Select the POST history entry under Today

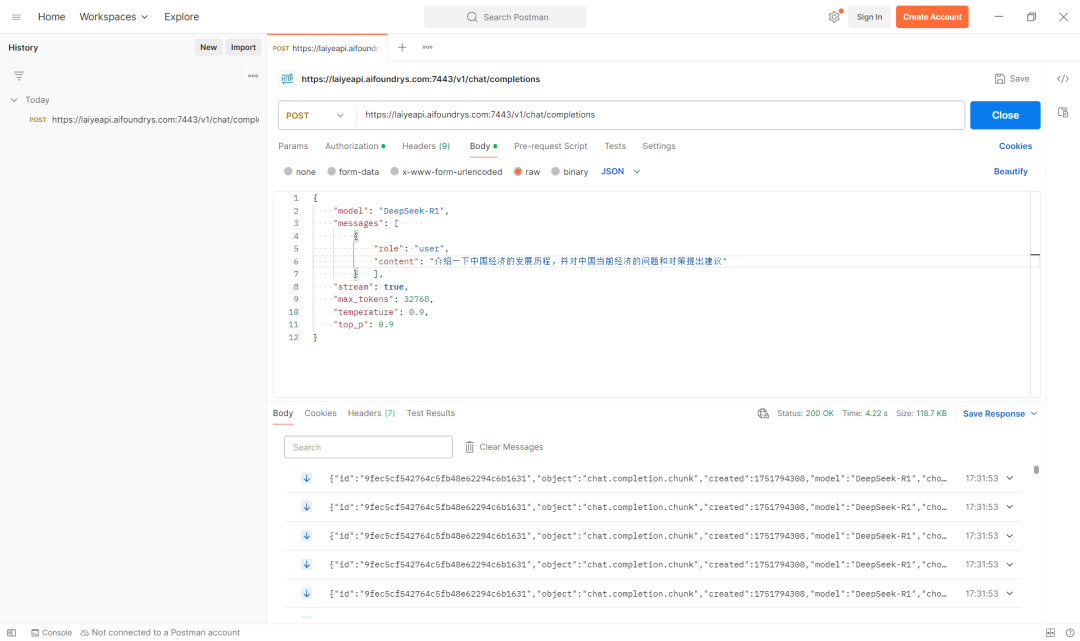click(144, 120)
